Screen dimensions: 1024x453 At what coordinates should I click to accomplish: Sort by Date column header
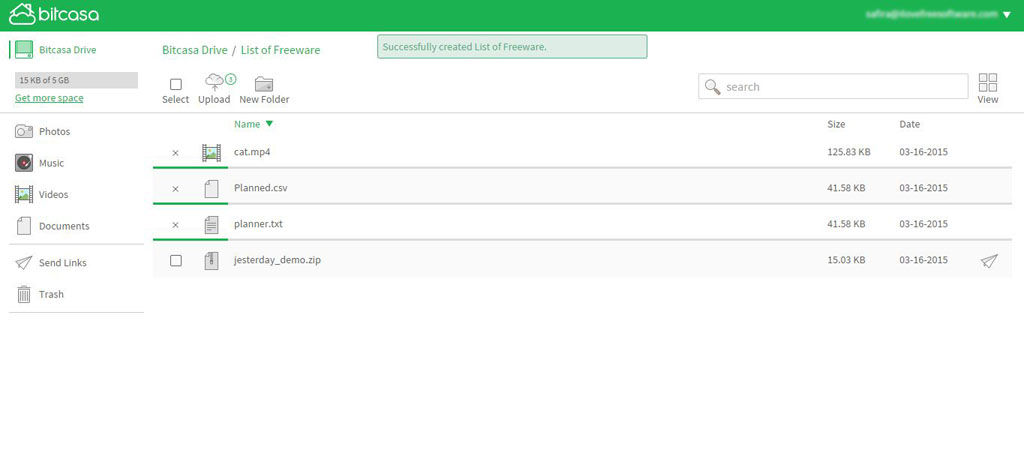[909, 124]
